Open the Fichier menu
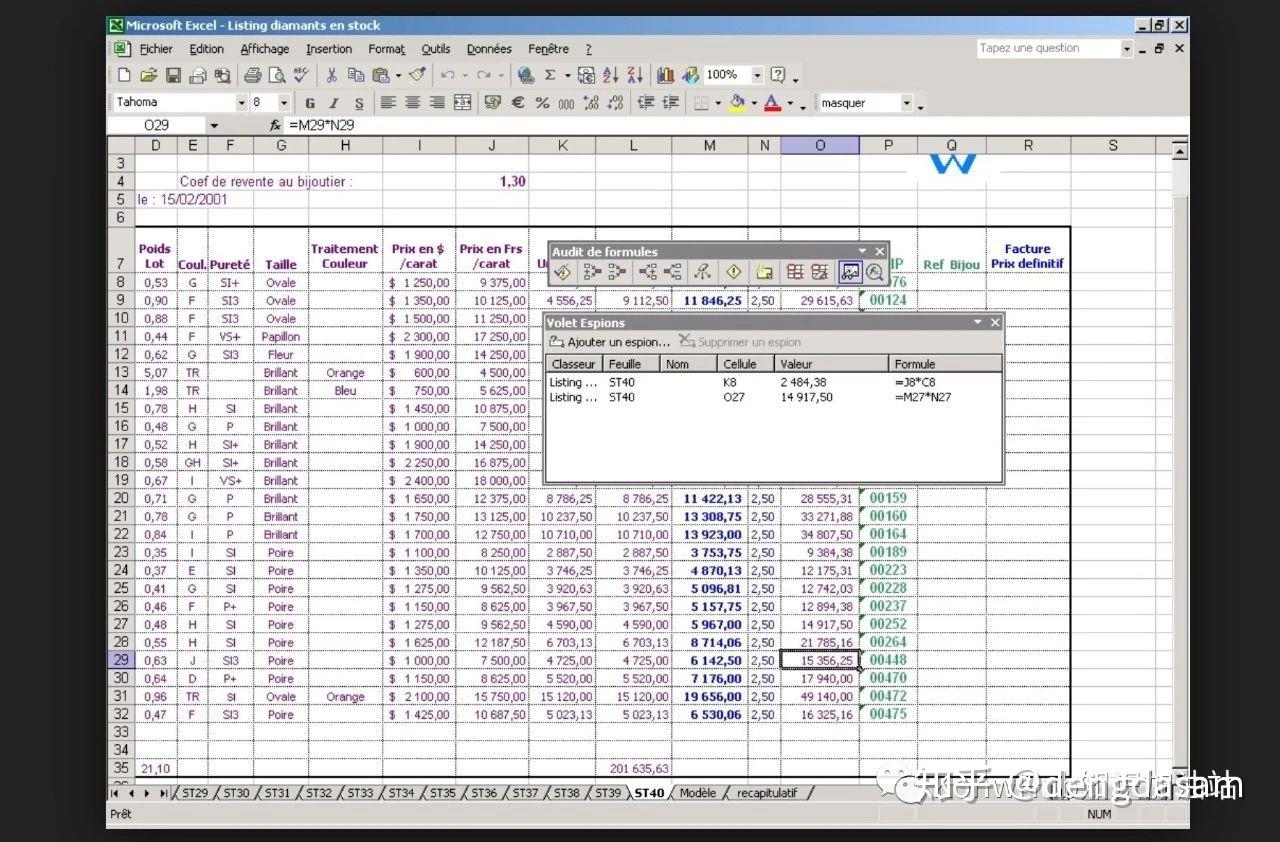The image size is (1280, 842). pyautogui.click(x=155, y=49)
